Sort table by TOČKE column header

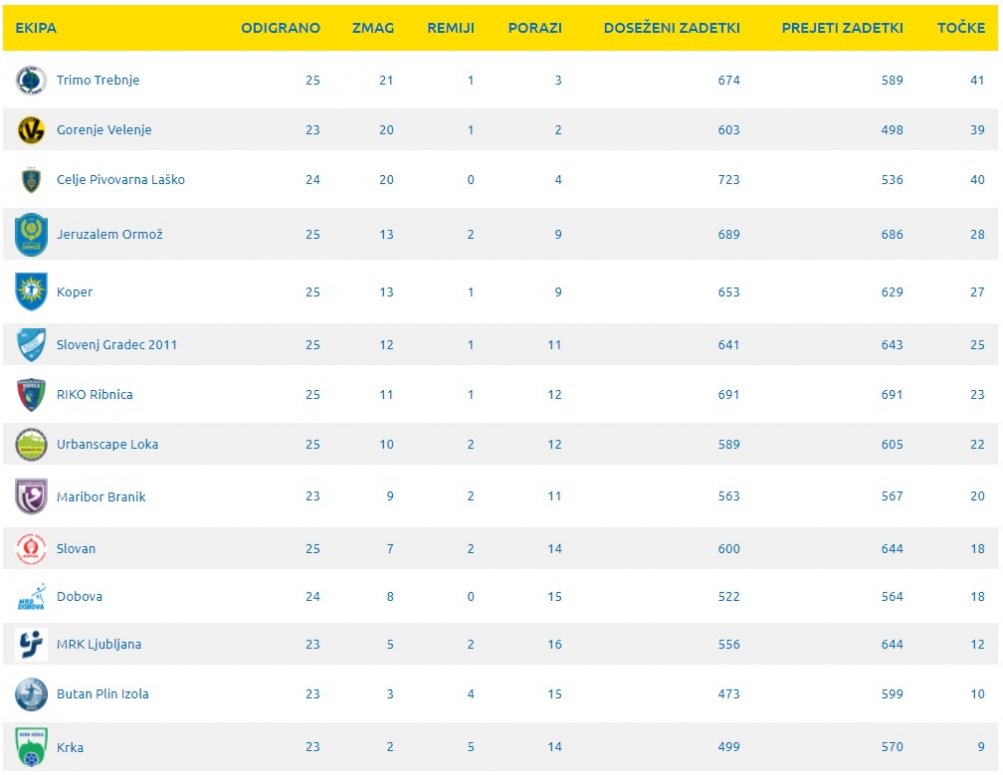pos(961,28)
